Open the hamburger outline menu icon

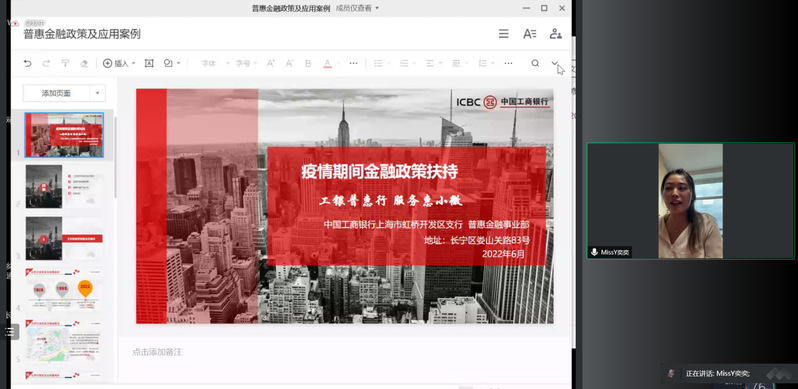(503, 34)
